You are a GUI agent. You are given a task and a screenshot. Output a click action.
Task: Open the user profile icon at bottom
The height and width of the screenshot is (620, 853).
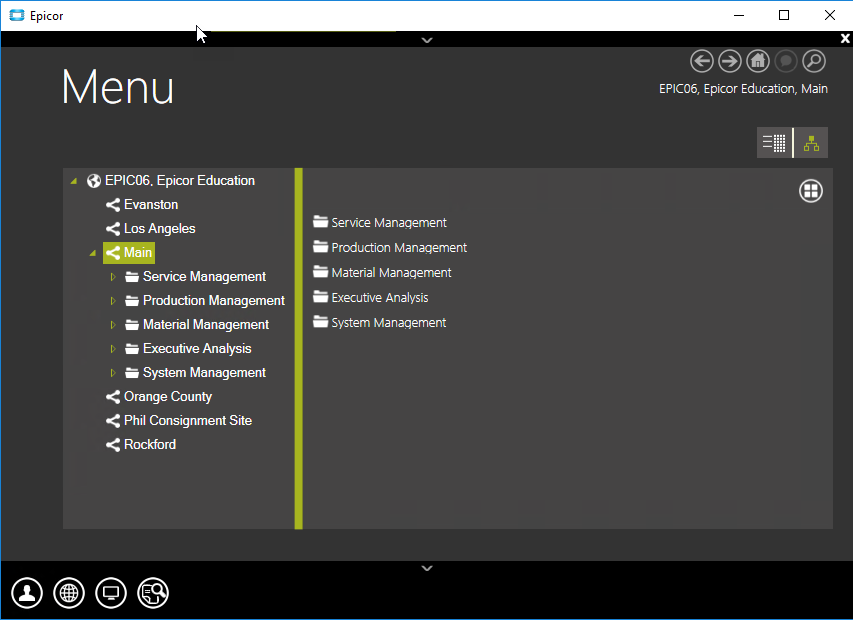pos(27,593)
